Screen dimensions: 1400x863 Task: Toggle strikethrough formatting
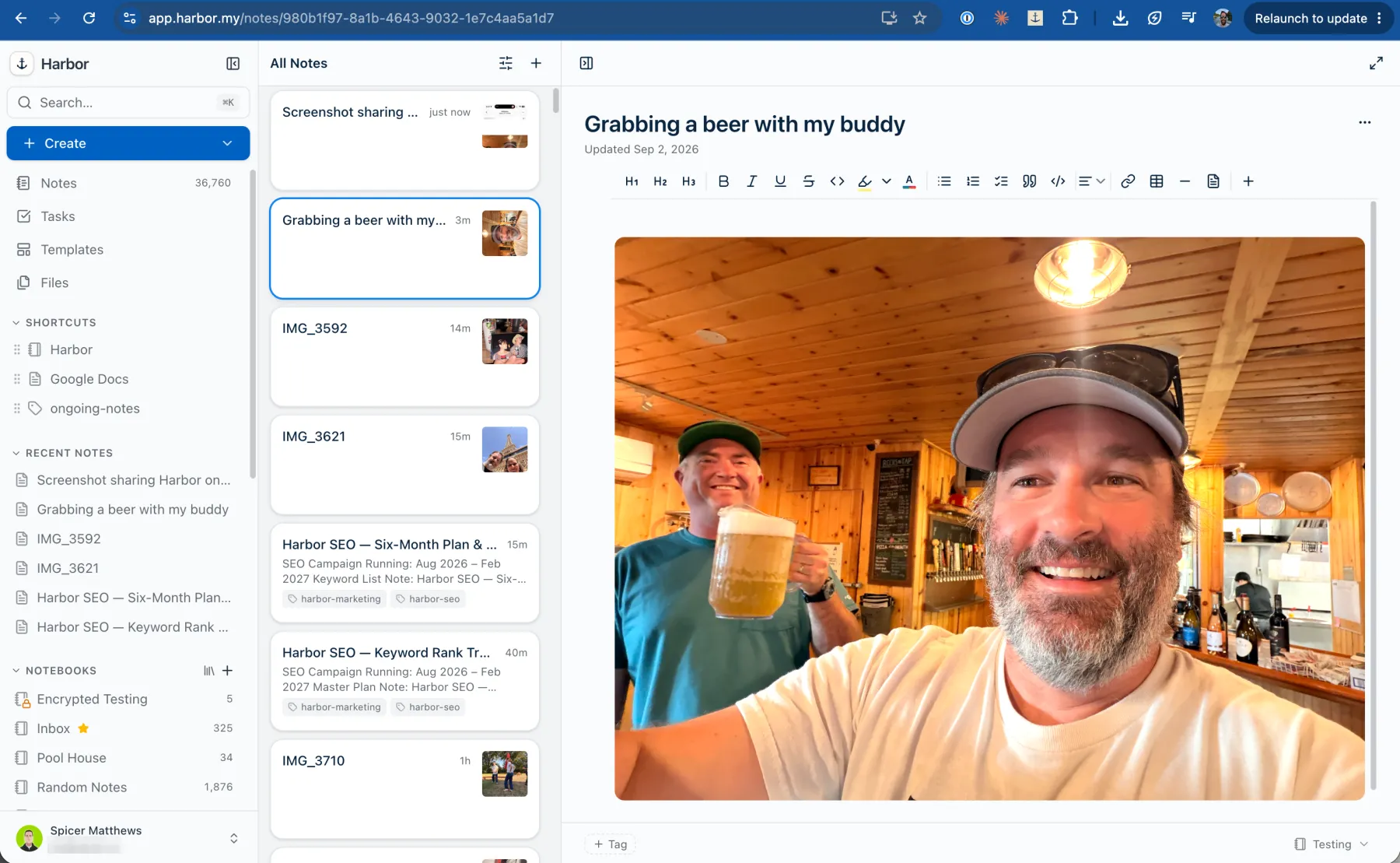(x=809, y=181)
